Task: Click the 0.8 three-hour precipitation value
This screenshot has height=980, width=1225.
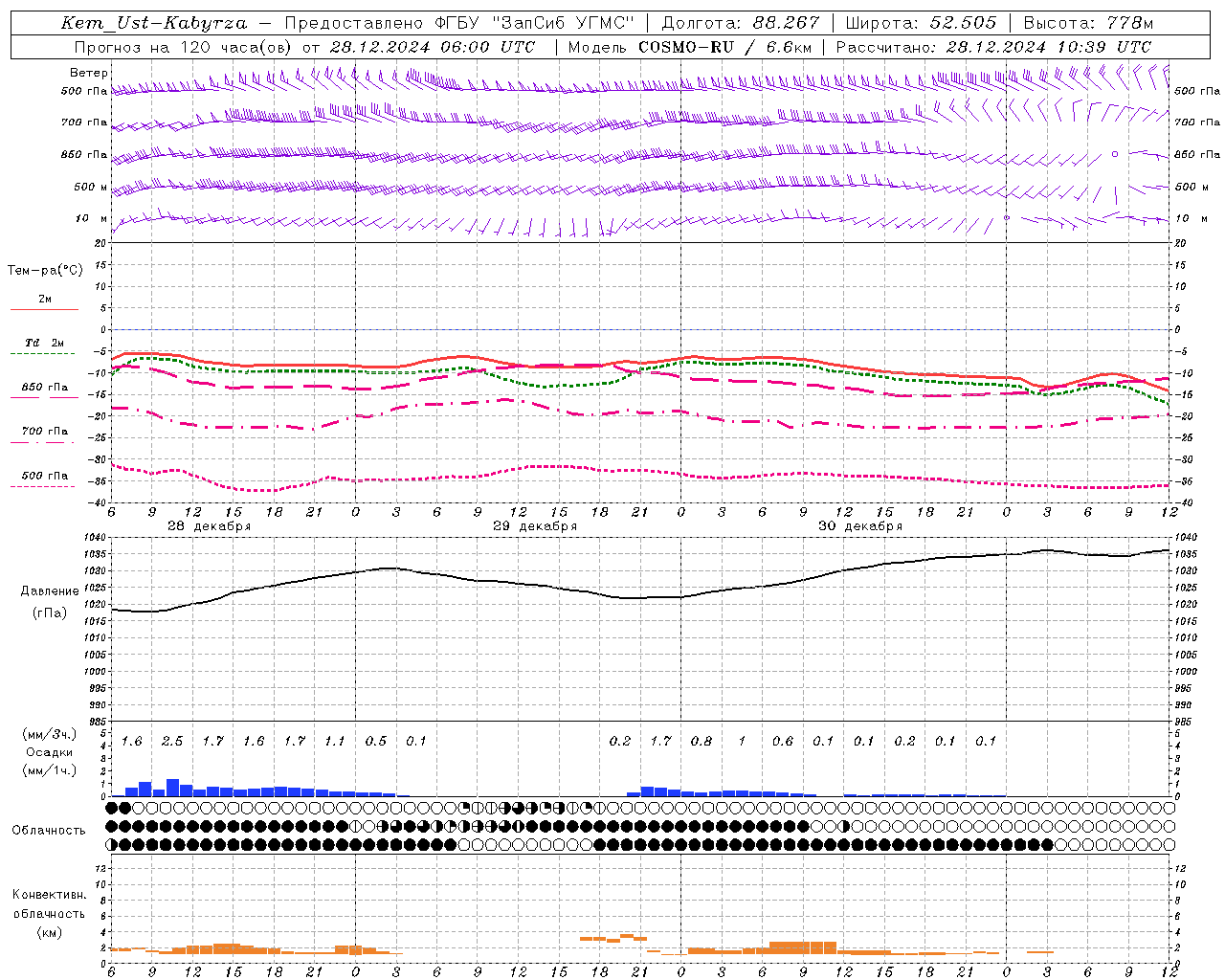Action: coord(702,742)
